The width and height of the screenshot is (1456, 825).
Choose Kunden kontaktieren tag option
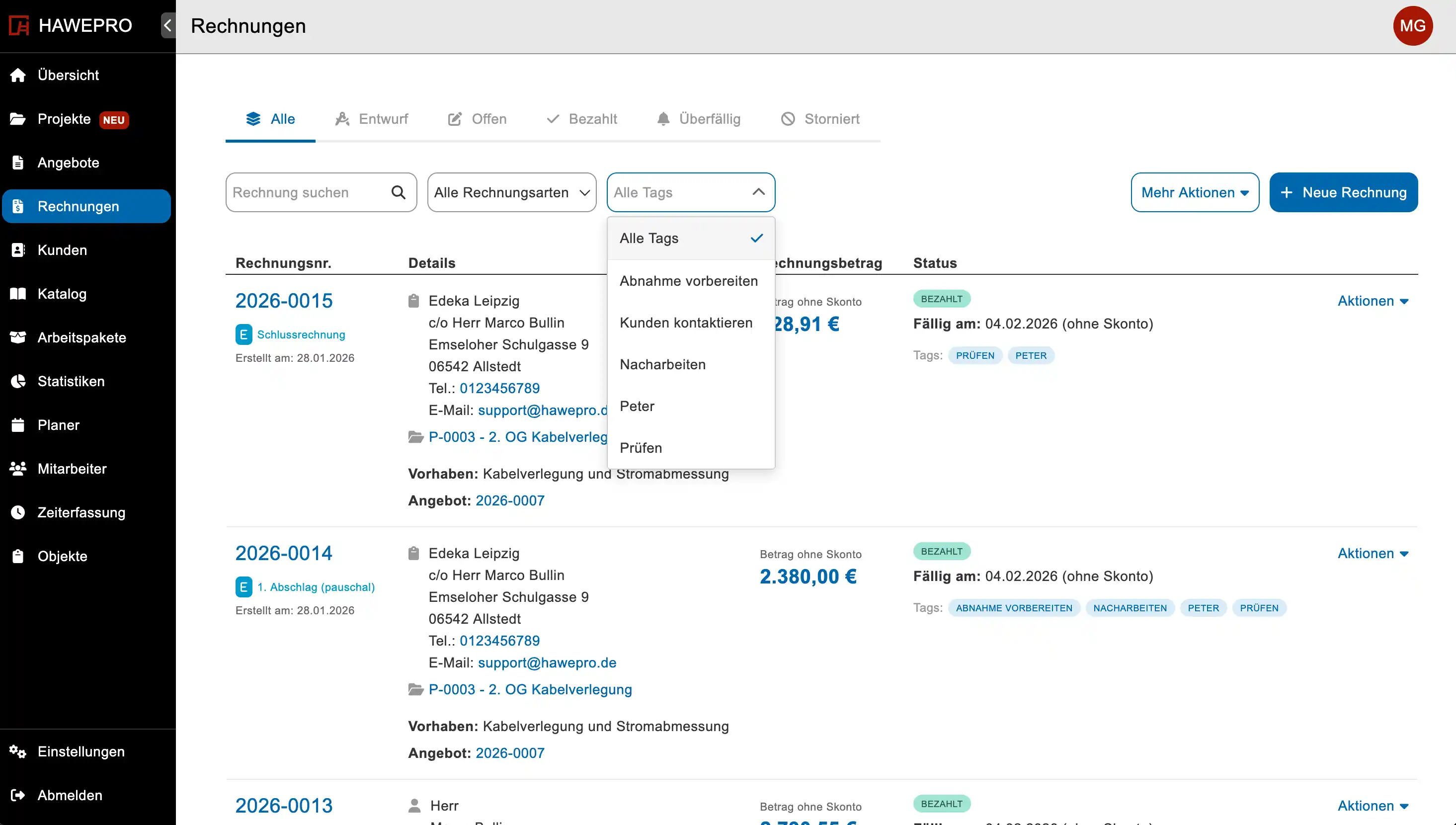pos(685,323)
